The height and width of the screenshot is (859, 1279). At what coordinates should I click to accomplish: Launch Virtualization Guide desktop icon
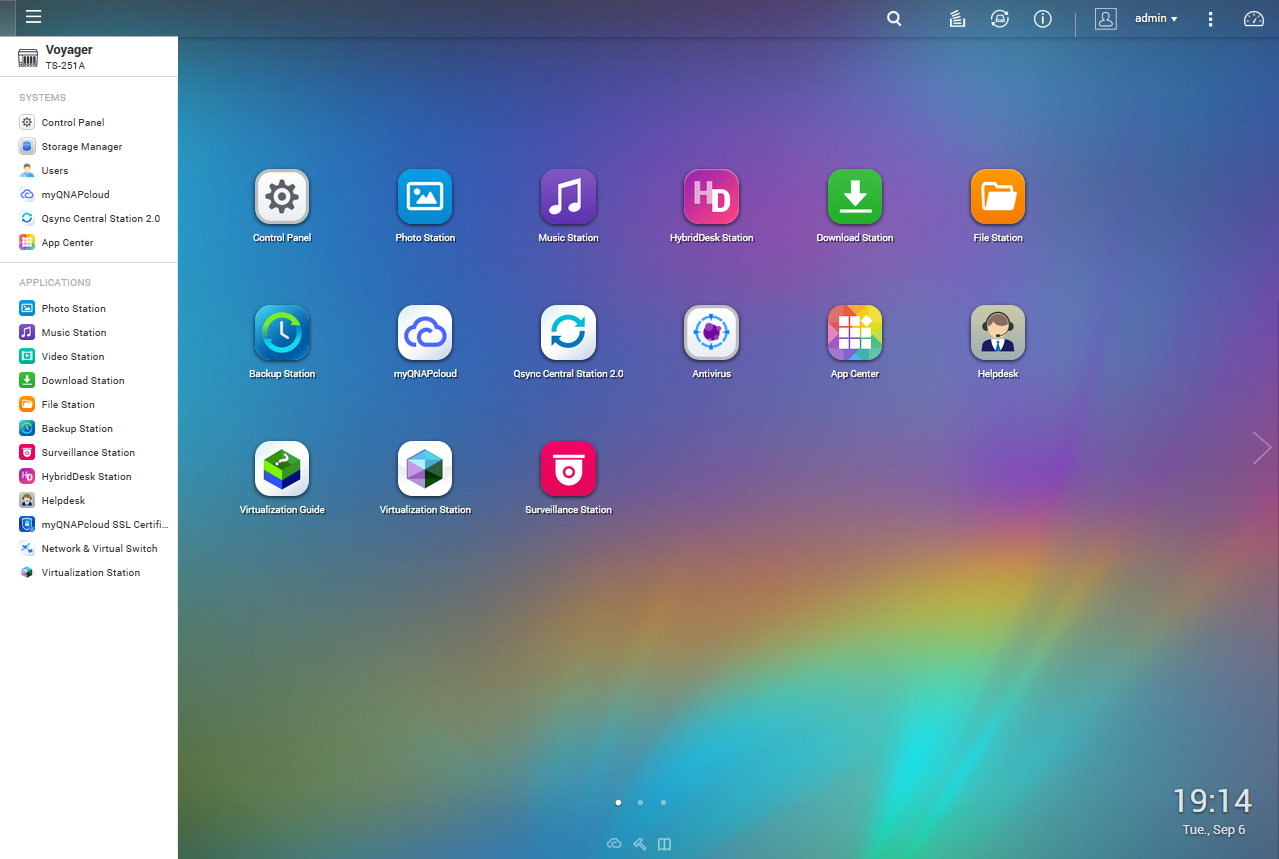tap(282, 468)
